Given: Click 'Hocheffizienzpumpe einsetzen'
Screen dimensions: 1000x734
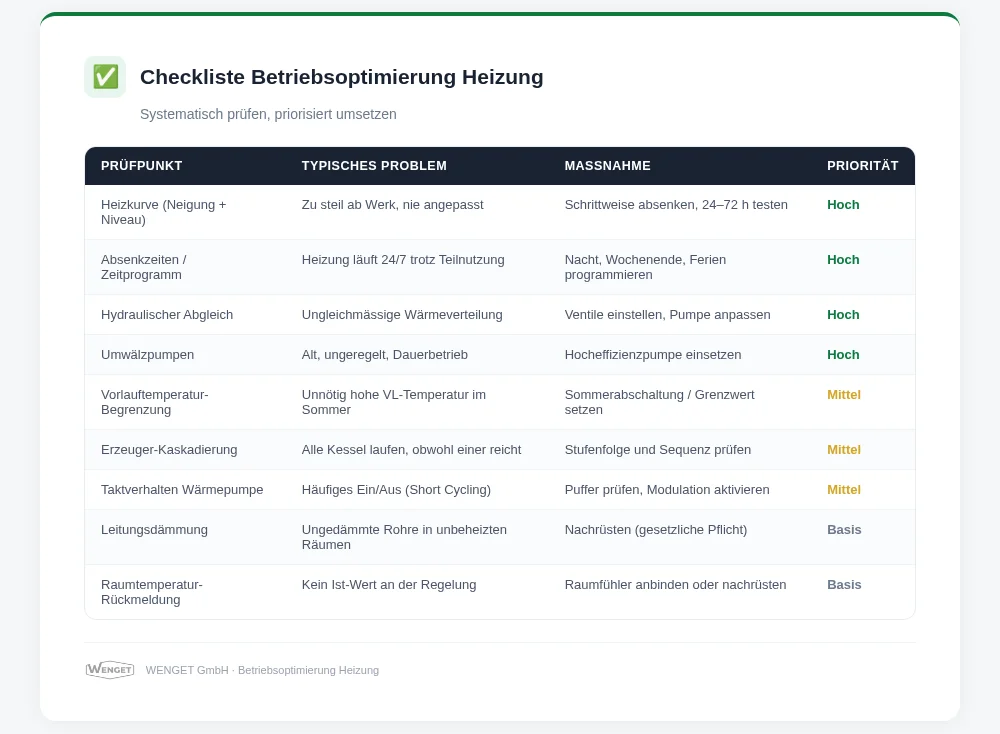Looking at the screenshot, I should pos(653,355).
